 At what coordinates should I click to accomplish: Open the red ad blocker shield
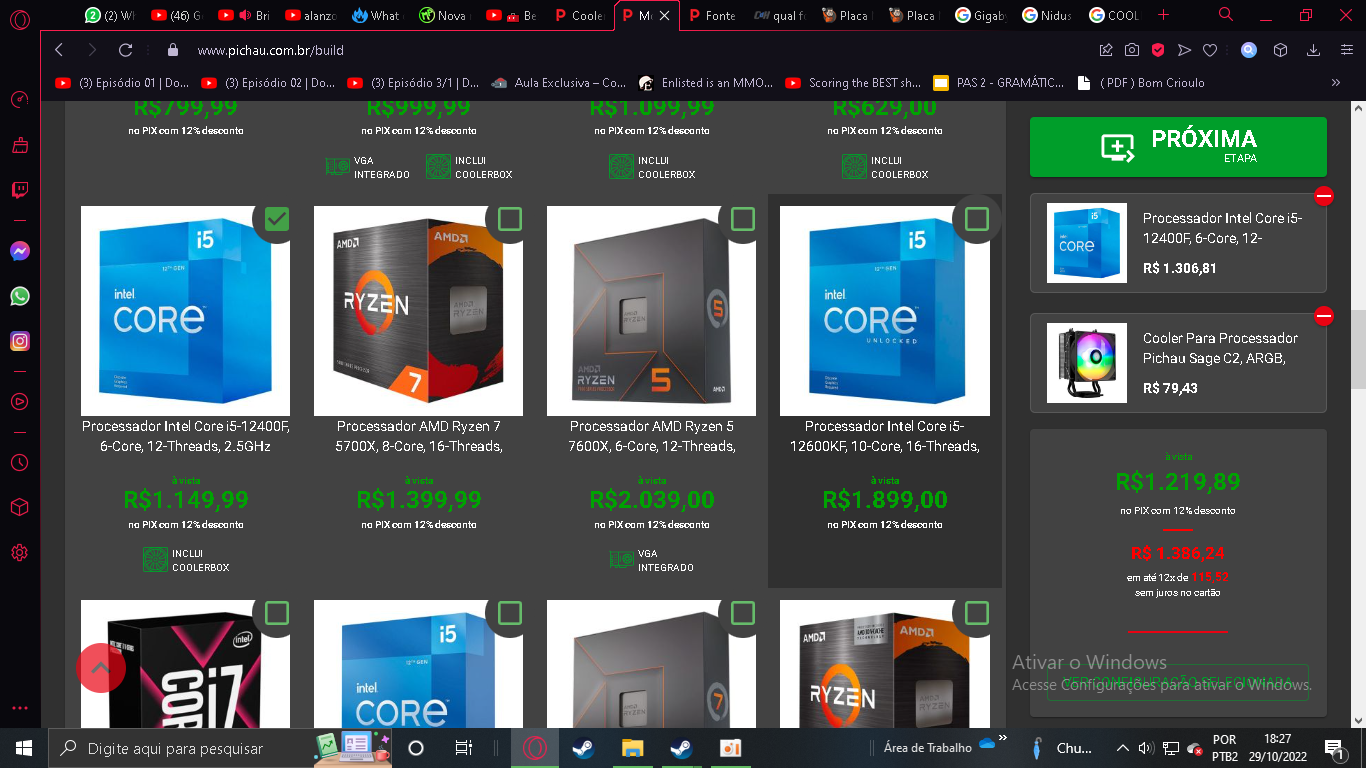(1158, 50)
